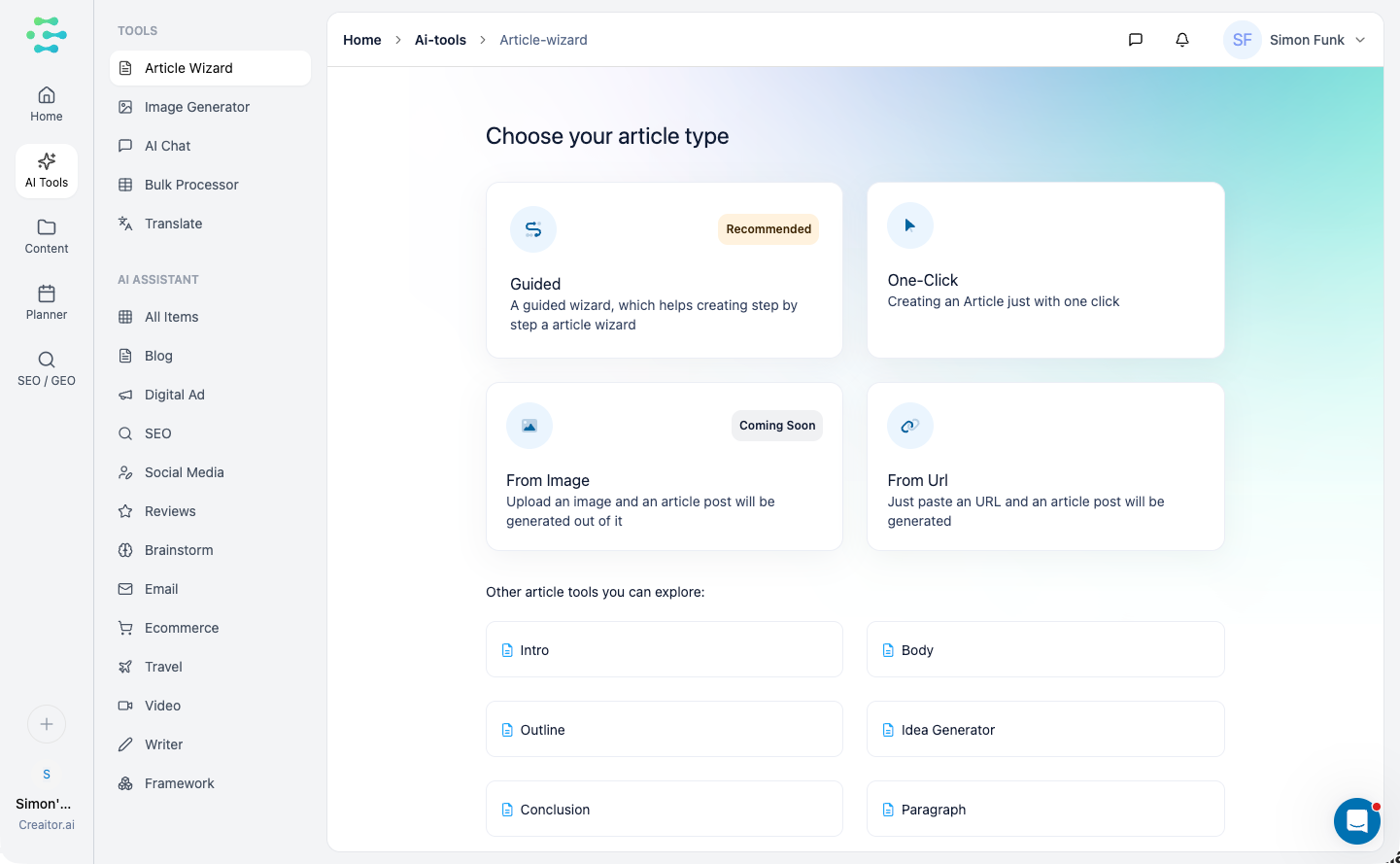Open the notifications bell icon

pos(1181,40)
